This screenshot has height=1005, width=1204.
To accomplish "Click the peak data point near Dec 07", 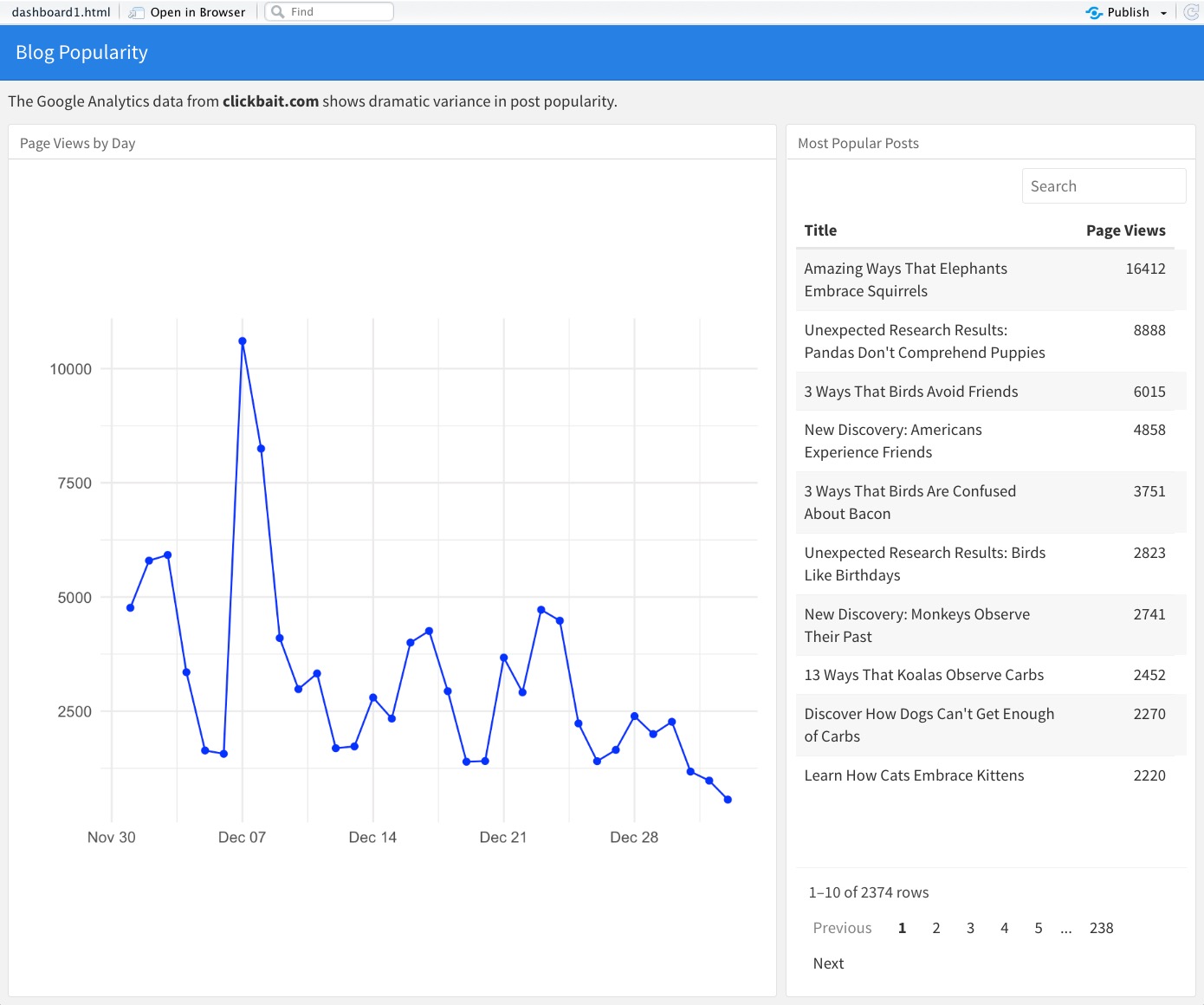I will point(243,341).
